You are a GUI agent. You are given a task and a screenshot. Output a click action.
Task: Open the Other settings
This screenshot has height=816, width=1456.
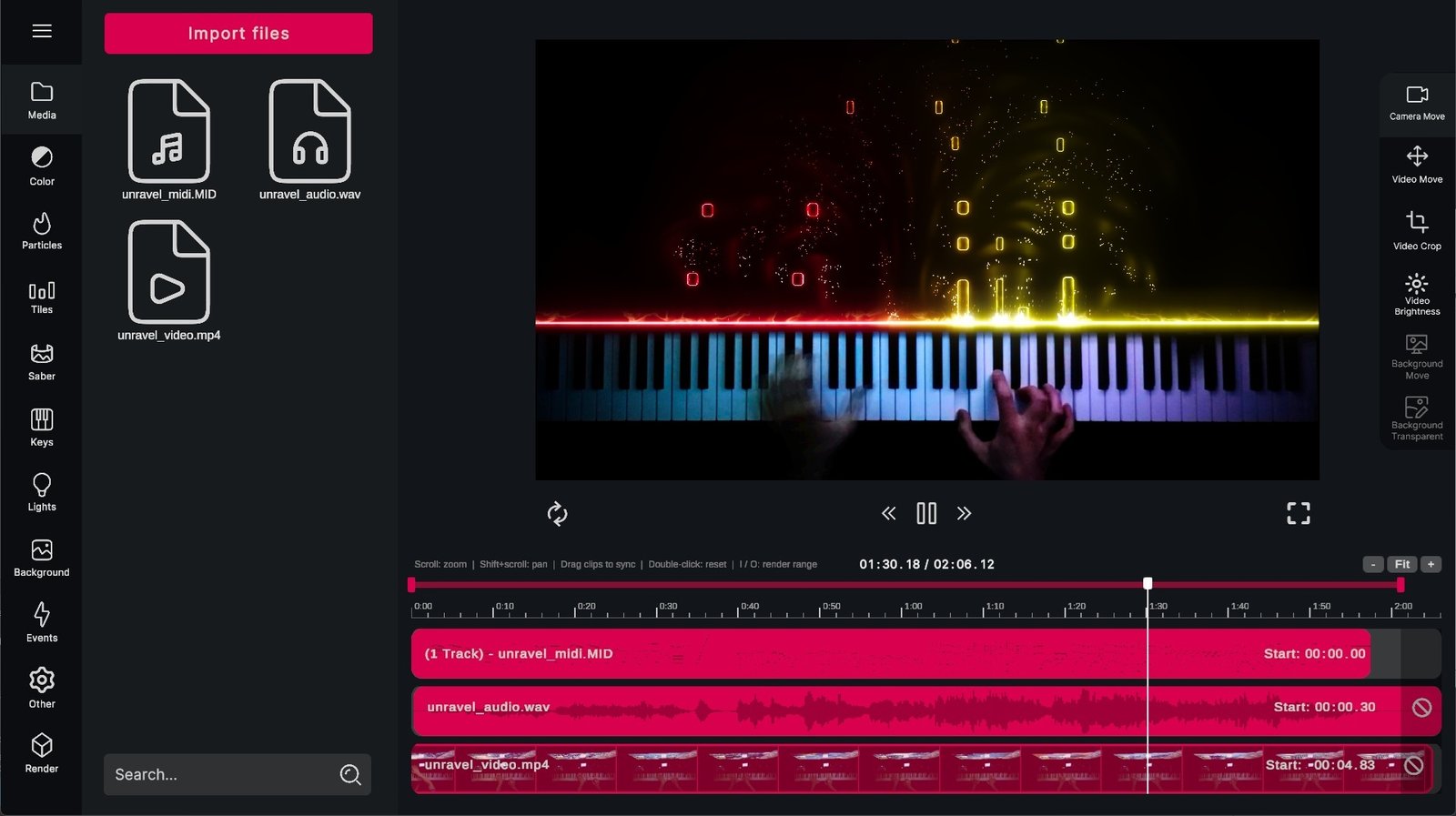(42, 689)
